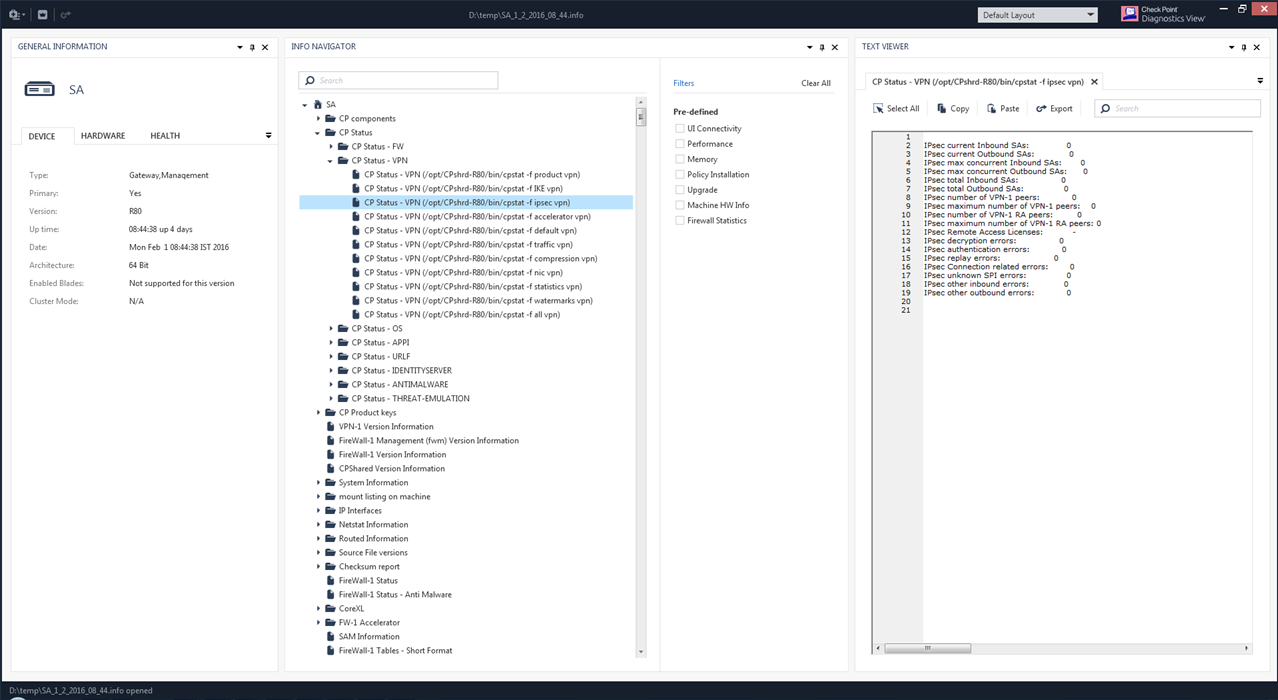Pin the Info Navigator panel
Image resolution: width=1278 pixels, height=700 pixels.
pos(822,47)
